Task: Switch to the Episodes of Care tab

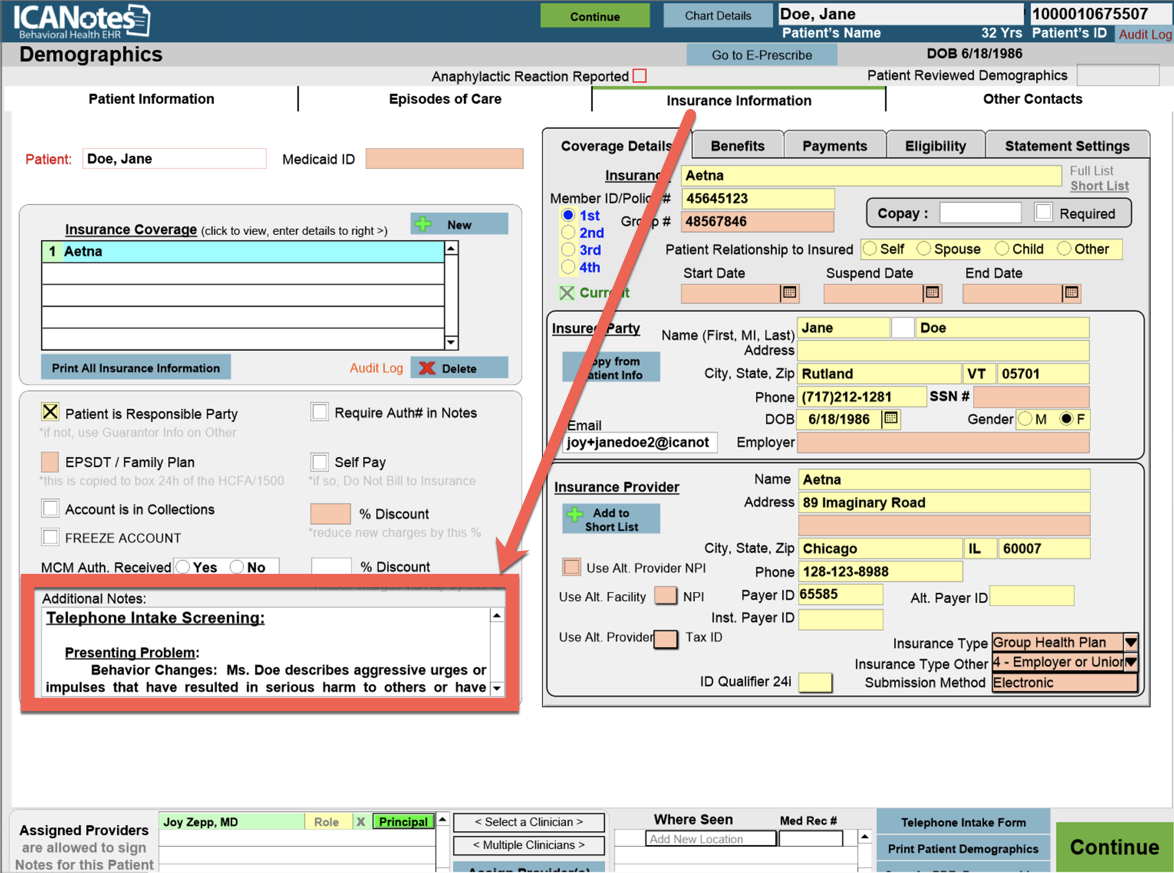Action: click(445, 99)
